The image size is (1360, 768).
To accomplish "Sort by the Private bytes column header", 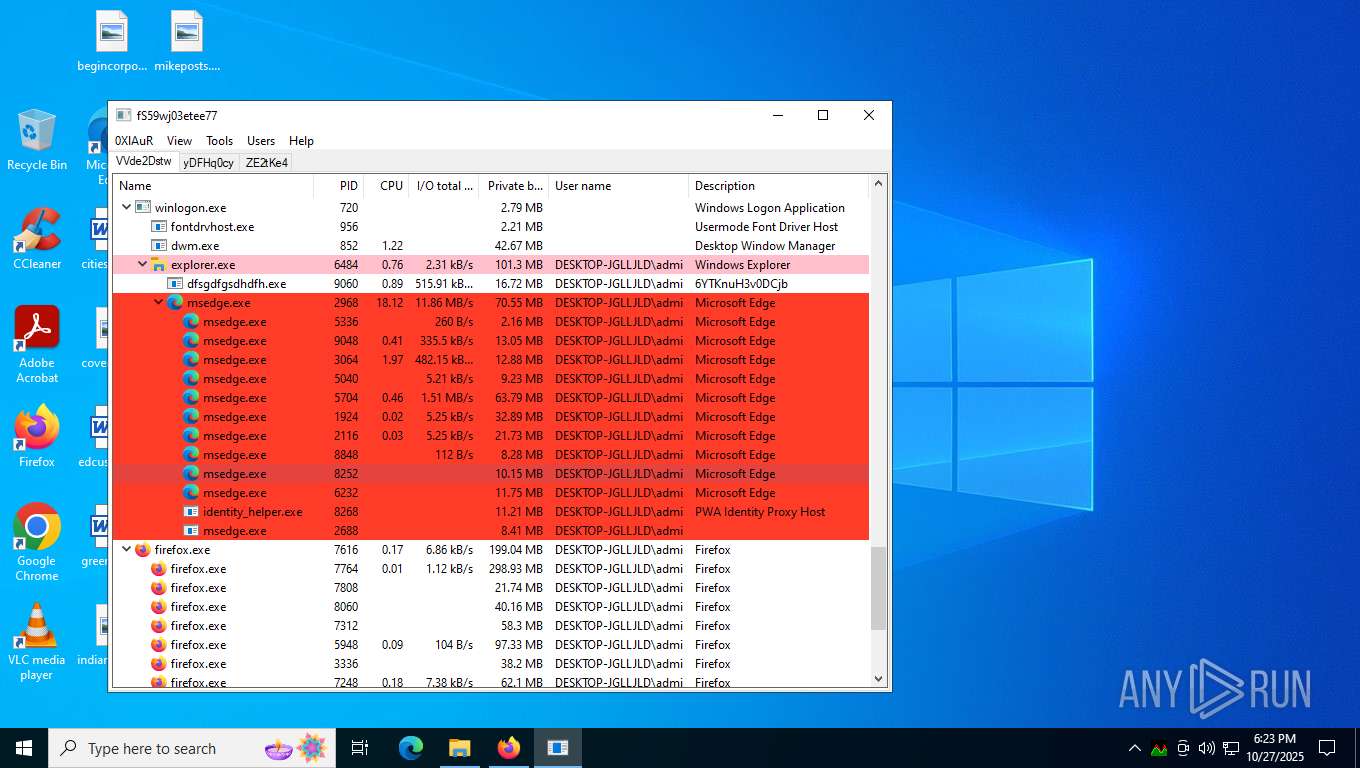I will pos(515,186).
